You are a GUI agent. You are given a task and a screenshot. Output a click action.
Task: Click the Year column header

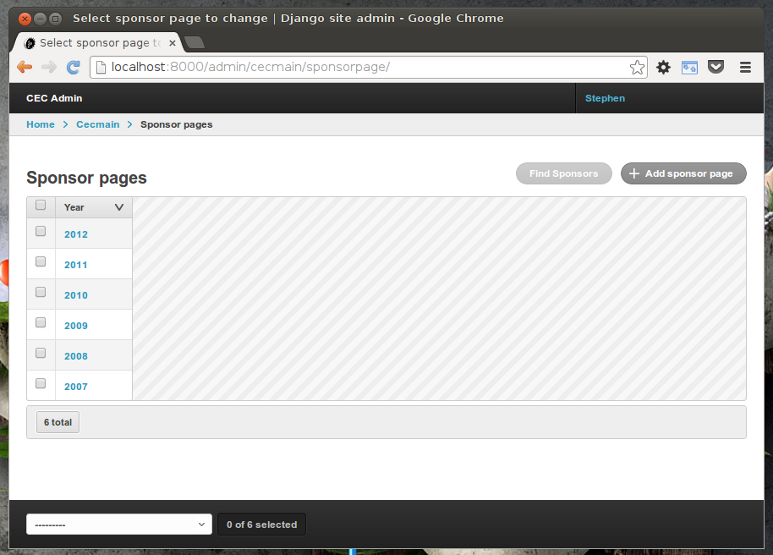pyautogui.click(x=94, y=208)
